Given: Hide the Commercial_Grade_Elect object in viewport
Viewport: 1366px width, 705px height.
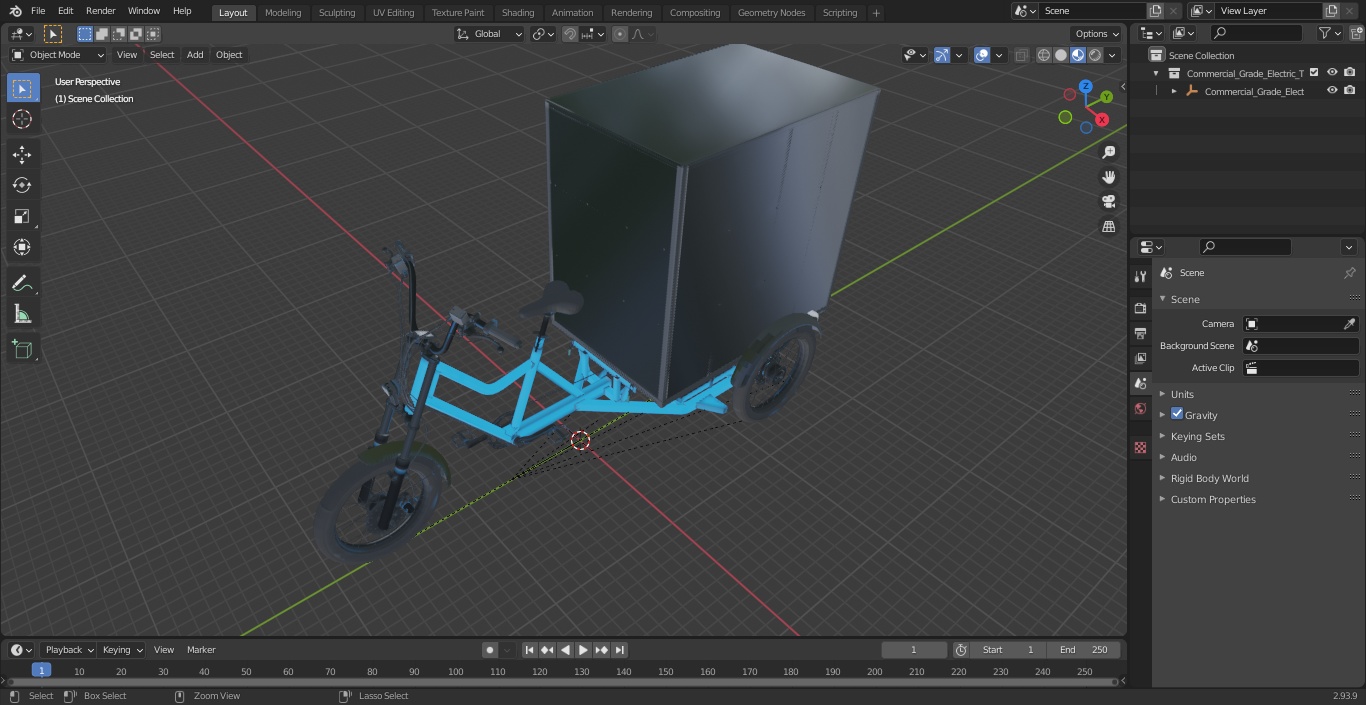Looking at the screenshot, I should pos(1332,90).
